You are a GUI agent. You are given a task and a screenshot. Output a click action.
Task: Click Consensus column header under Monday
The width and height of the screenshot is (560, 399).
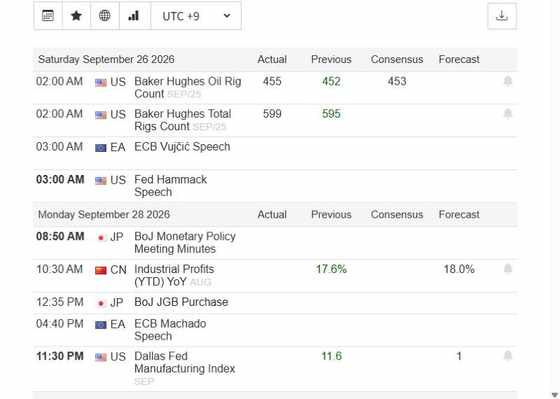[397, 215]
